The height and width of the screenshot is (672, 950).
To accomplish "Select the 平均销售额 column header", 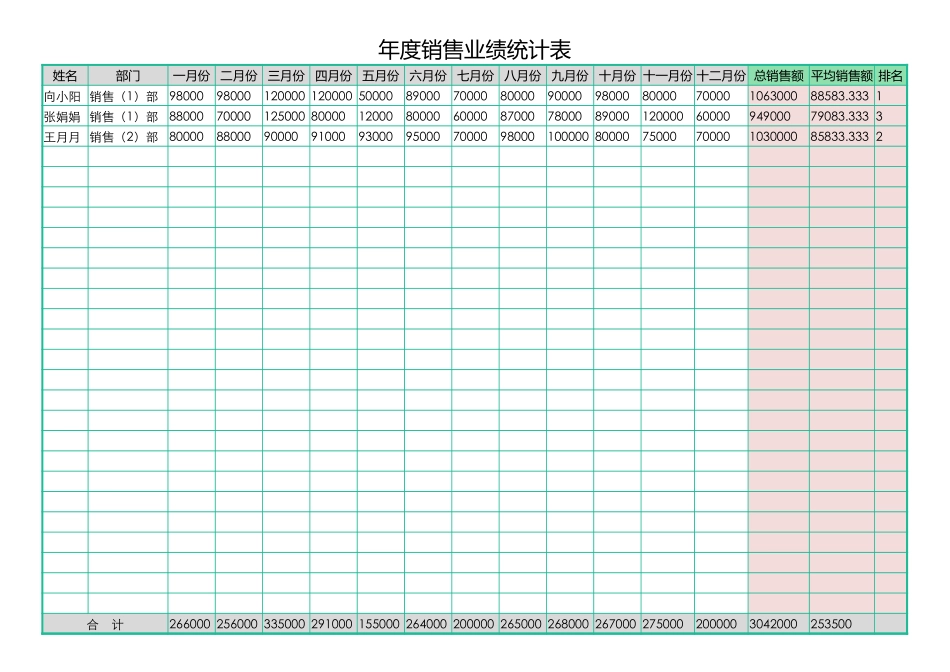I will coord(842,76).
